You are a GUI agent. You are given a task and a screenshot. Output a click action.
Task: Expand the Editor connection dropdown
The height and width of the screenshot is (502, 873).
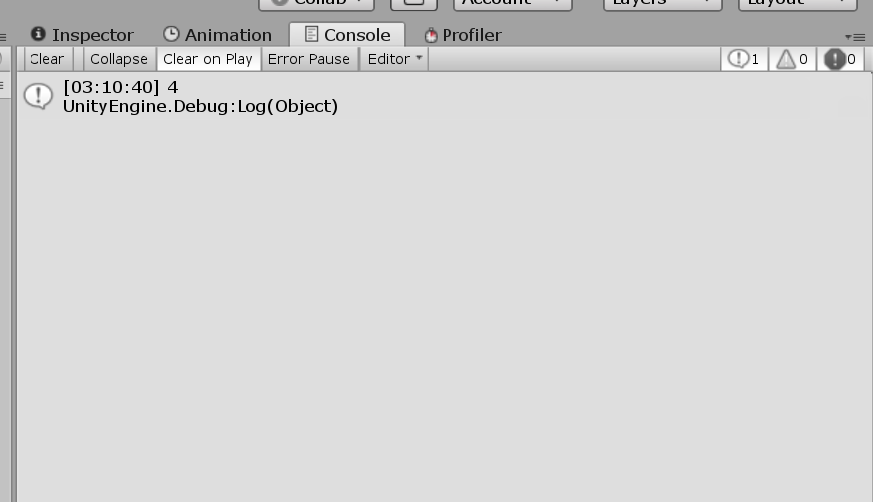pyautogui.click(x=394, y=59)
